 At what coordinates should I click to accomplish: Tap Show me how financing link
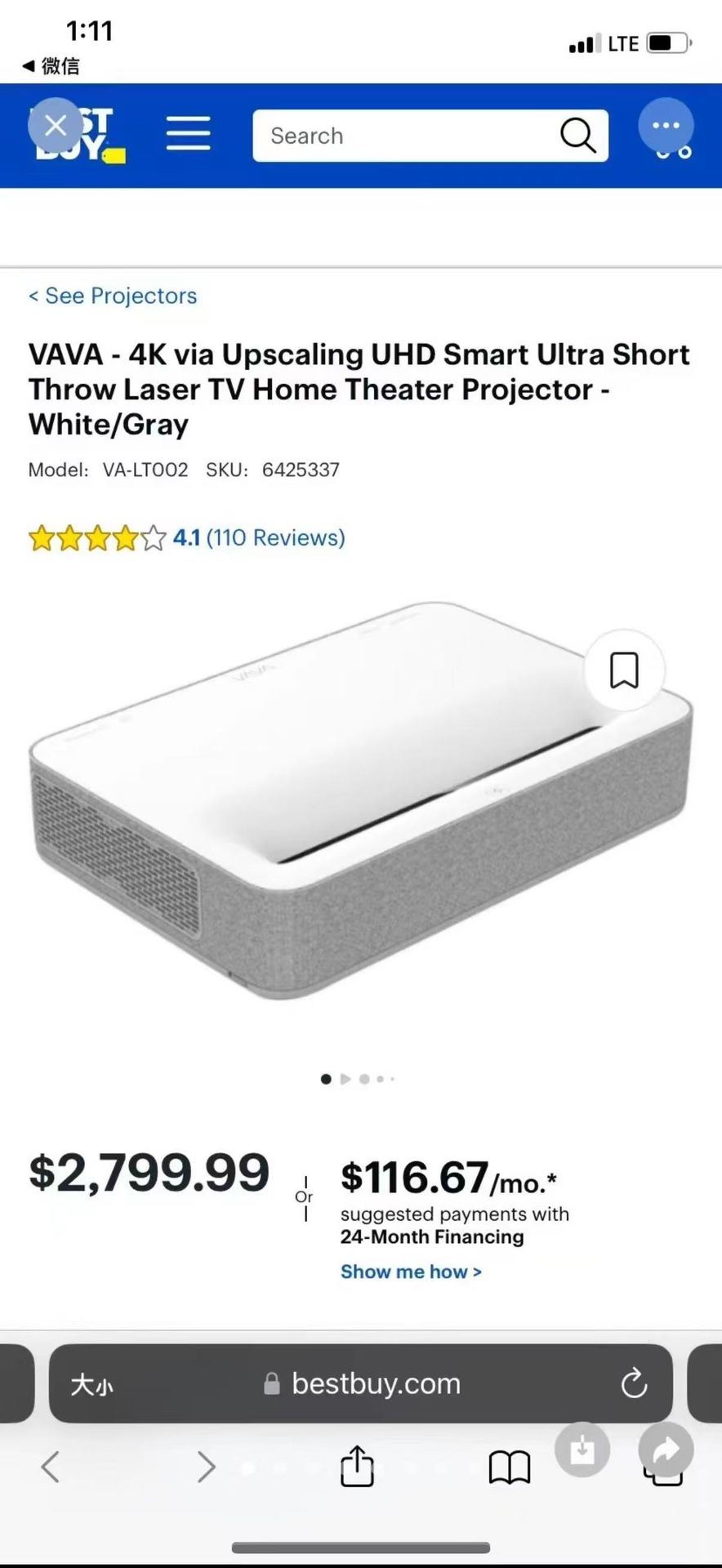point(411,1272)
